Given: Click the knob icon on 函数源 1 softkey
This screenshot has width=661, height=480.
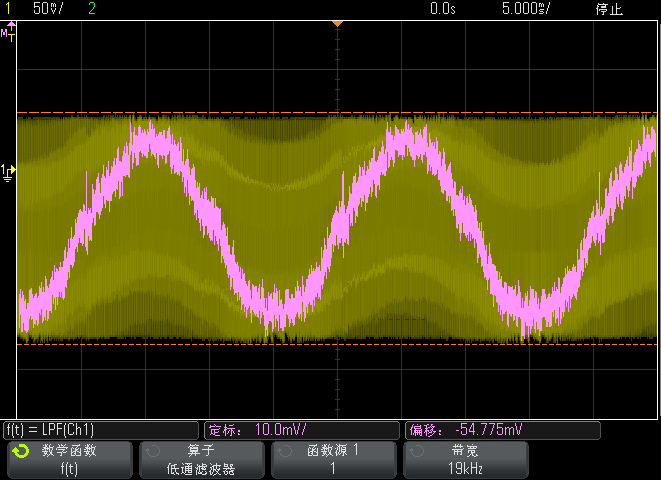Looking at the screenshot, I should point(285,451).
